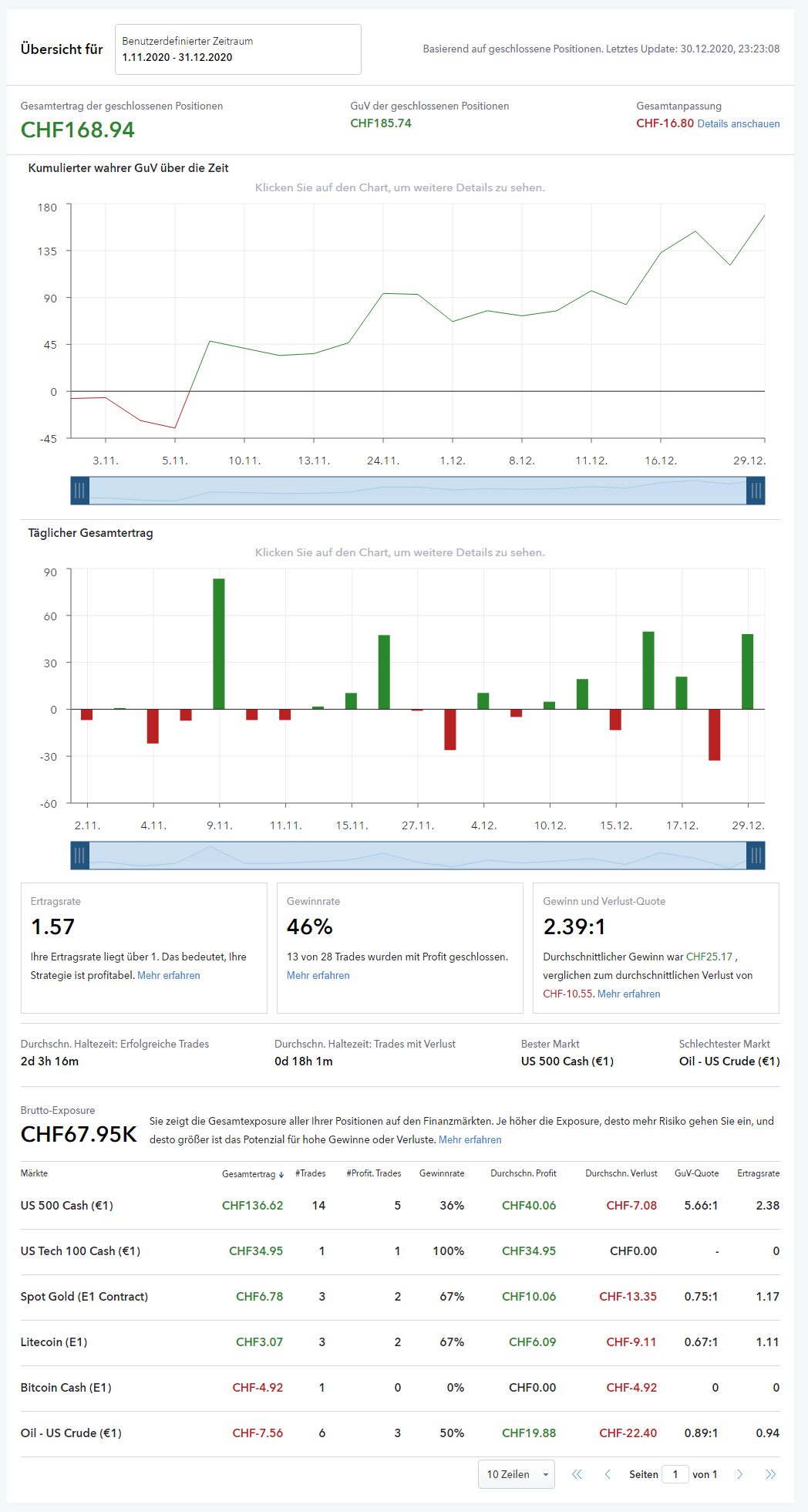Click right handle of daily chart range slider
The image size is (808, 1512).
coord(756,856)
